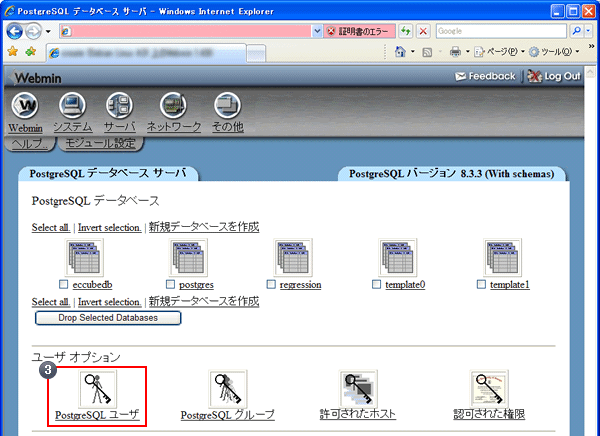
Task: Tick the regression checkbox
Action: click(271, 284)
